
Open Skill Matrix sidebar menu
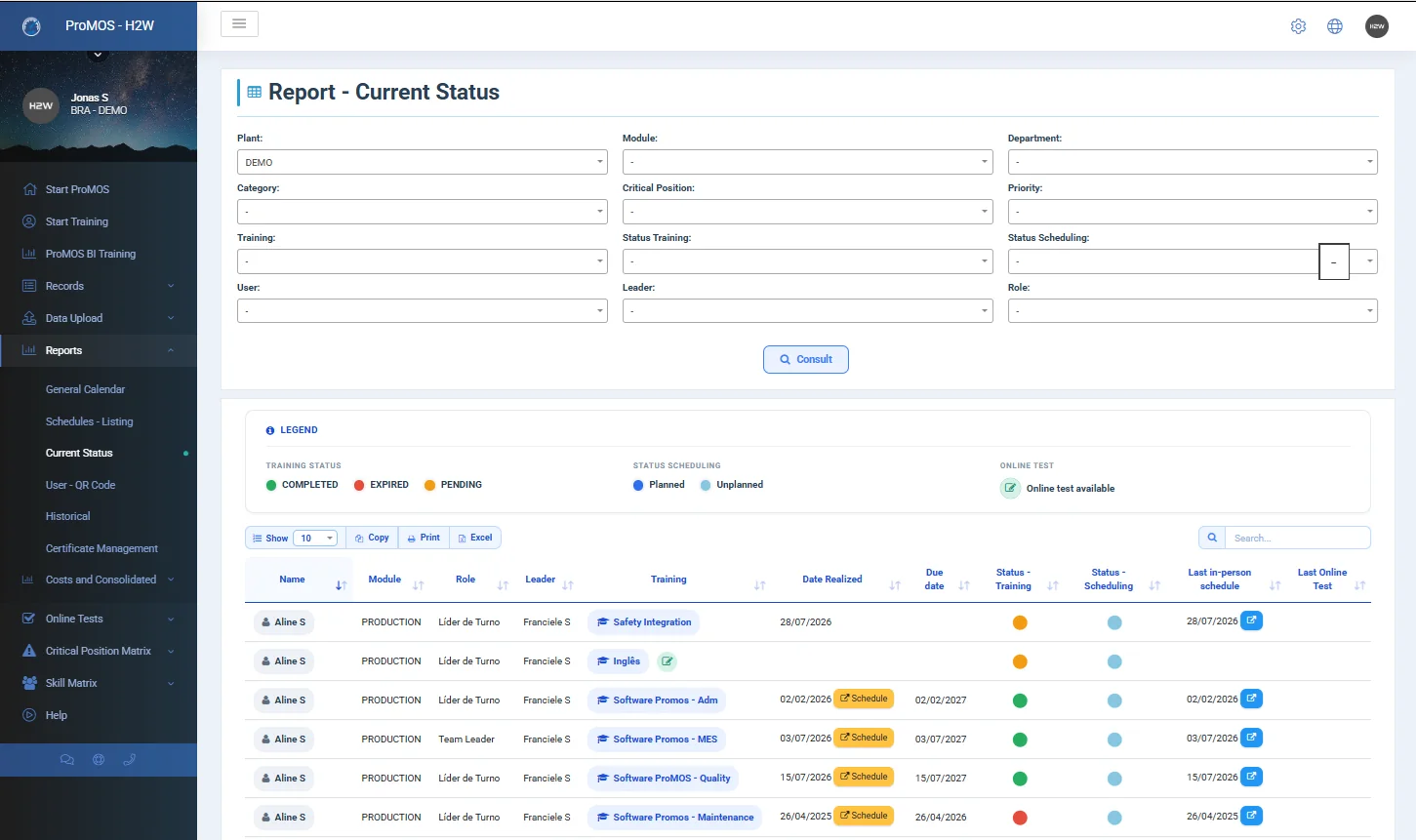(x=99, y=683)
